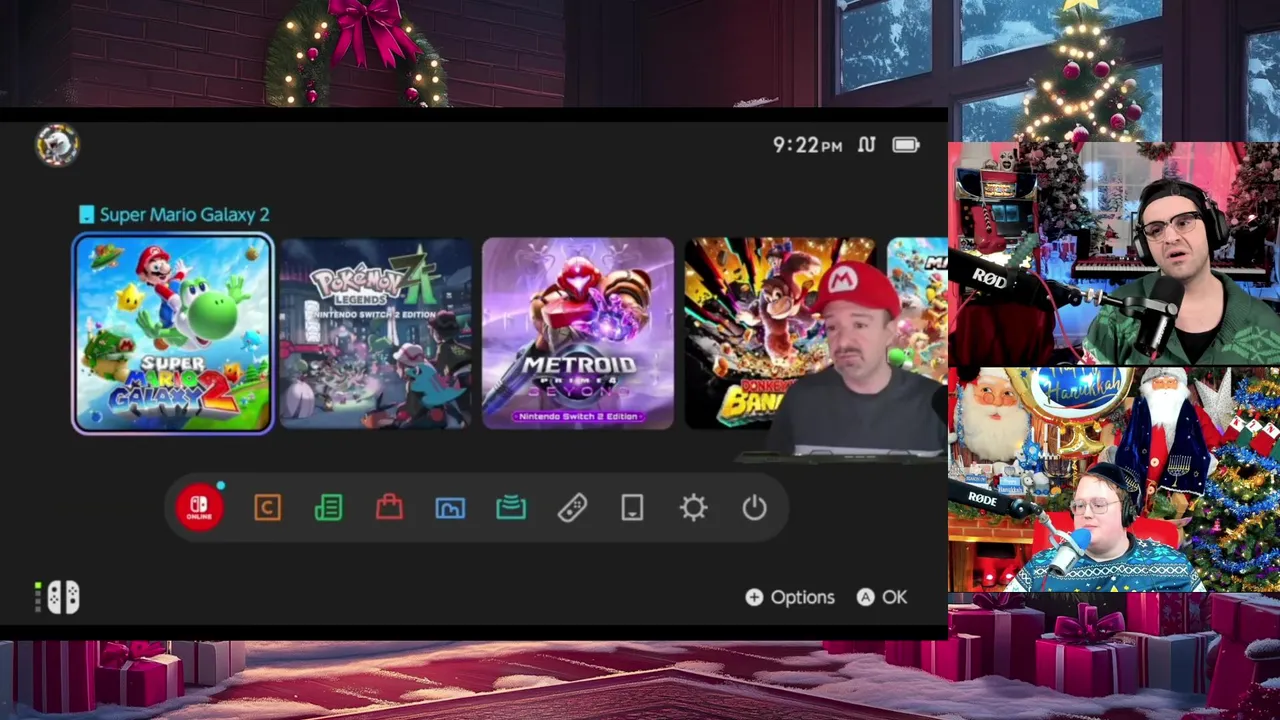Open Nintendo Switch Online red icon

[200, 508]
